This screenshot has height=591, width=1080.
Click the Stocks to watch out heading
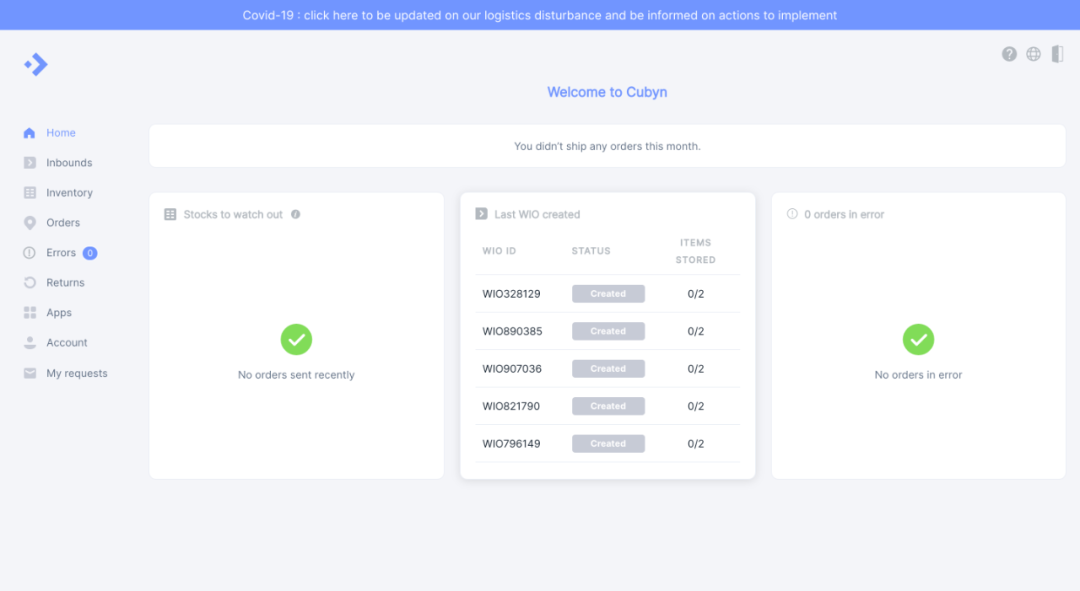point(233,214)
